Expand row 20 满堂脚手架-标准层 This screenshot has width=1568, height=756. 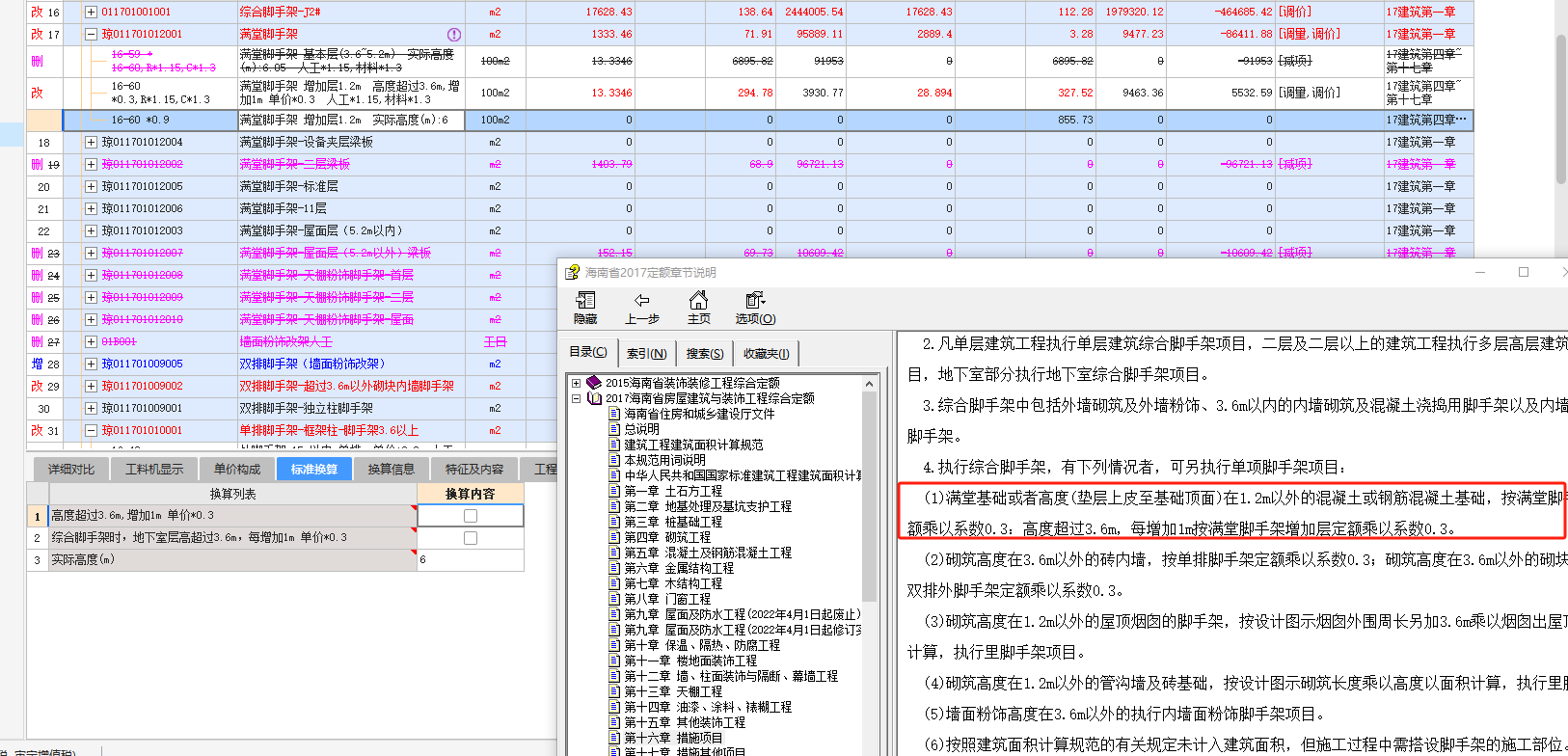pos(91,187)
